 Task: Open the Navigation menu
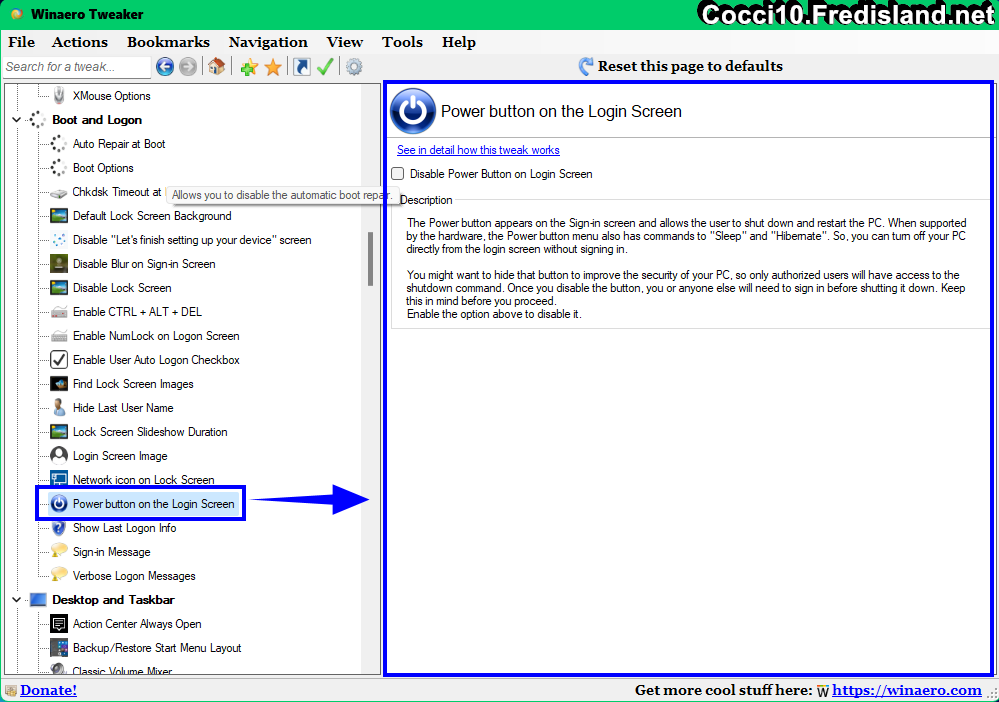click(x=268, y=42)
